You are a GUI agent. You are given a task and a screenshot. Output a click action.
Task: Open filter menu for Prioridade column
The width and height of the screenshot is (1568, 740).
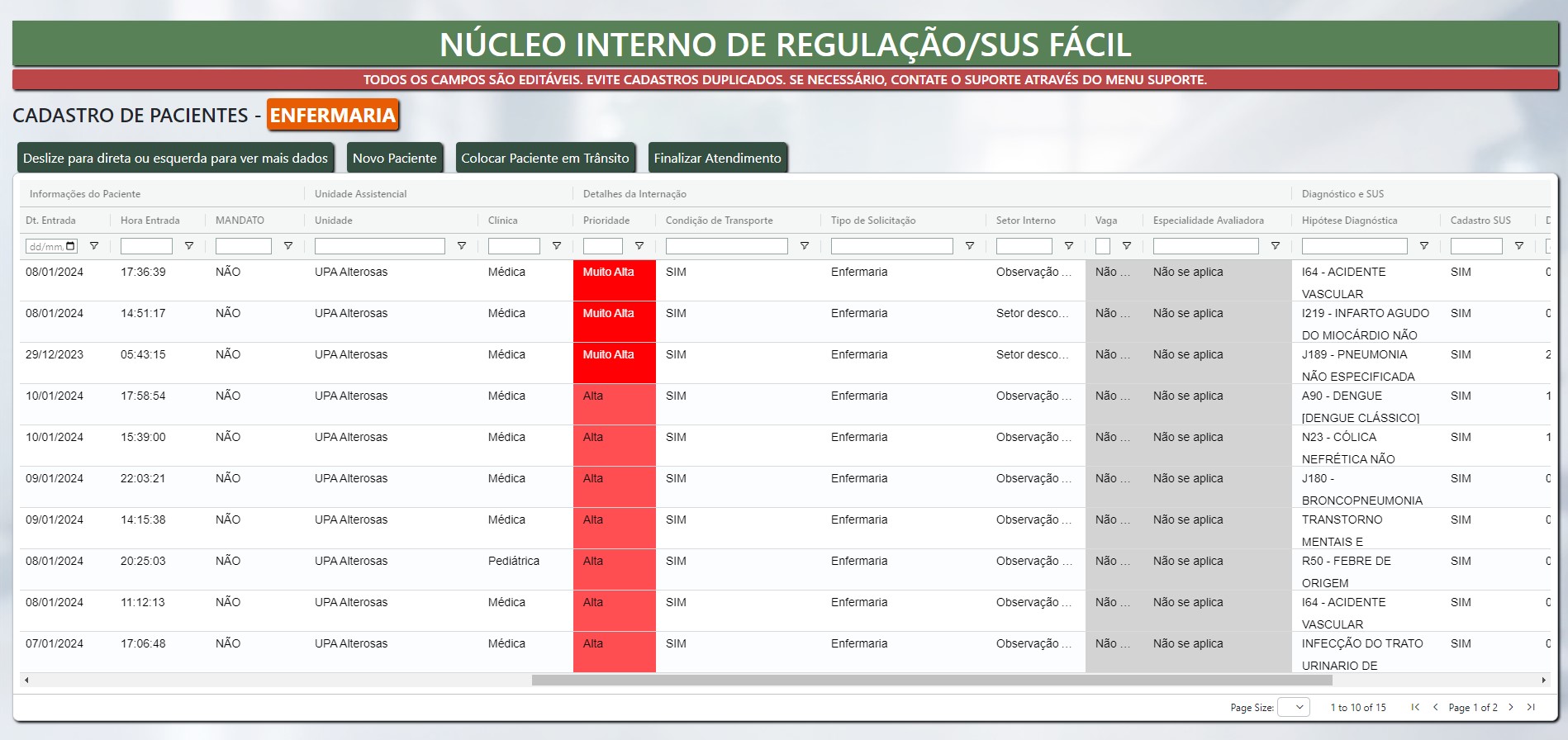639,246
